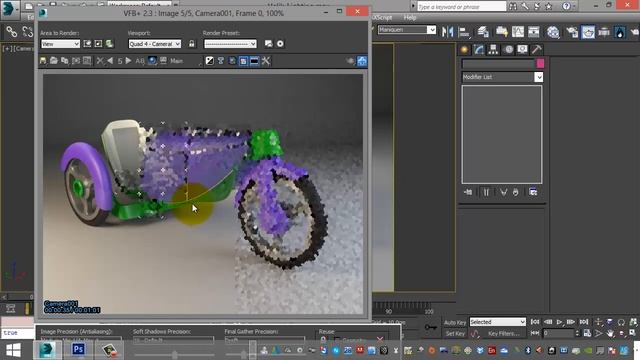Click the search binoculars icon in title bar
The image size is (640, 360).
513,6
